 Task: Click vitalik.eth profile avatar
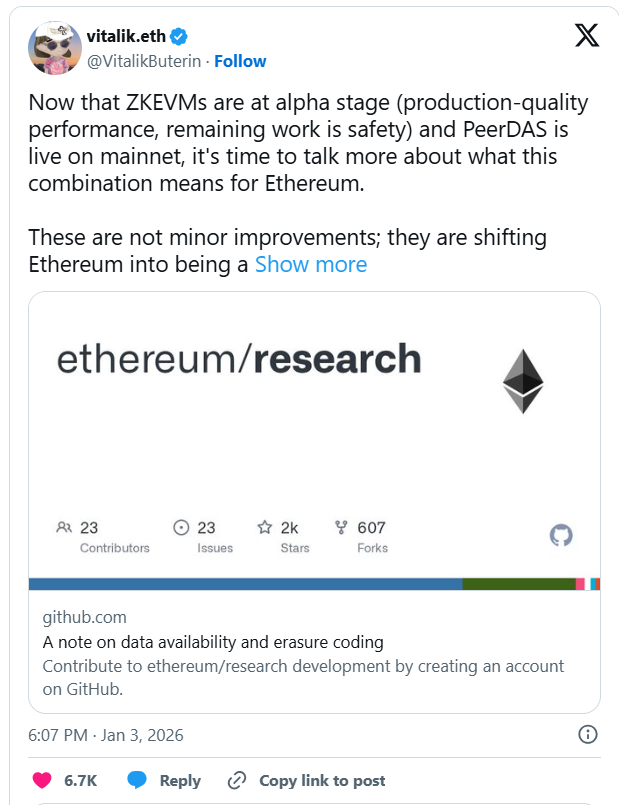tap(55, 47)
